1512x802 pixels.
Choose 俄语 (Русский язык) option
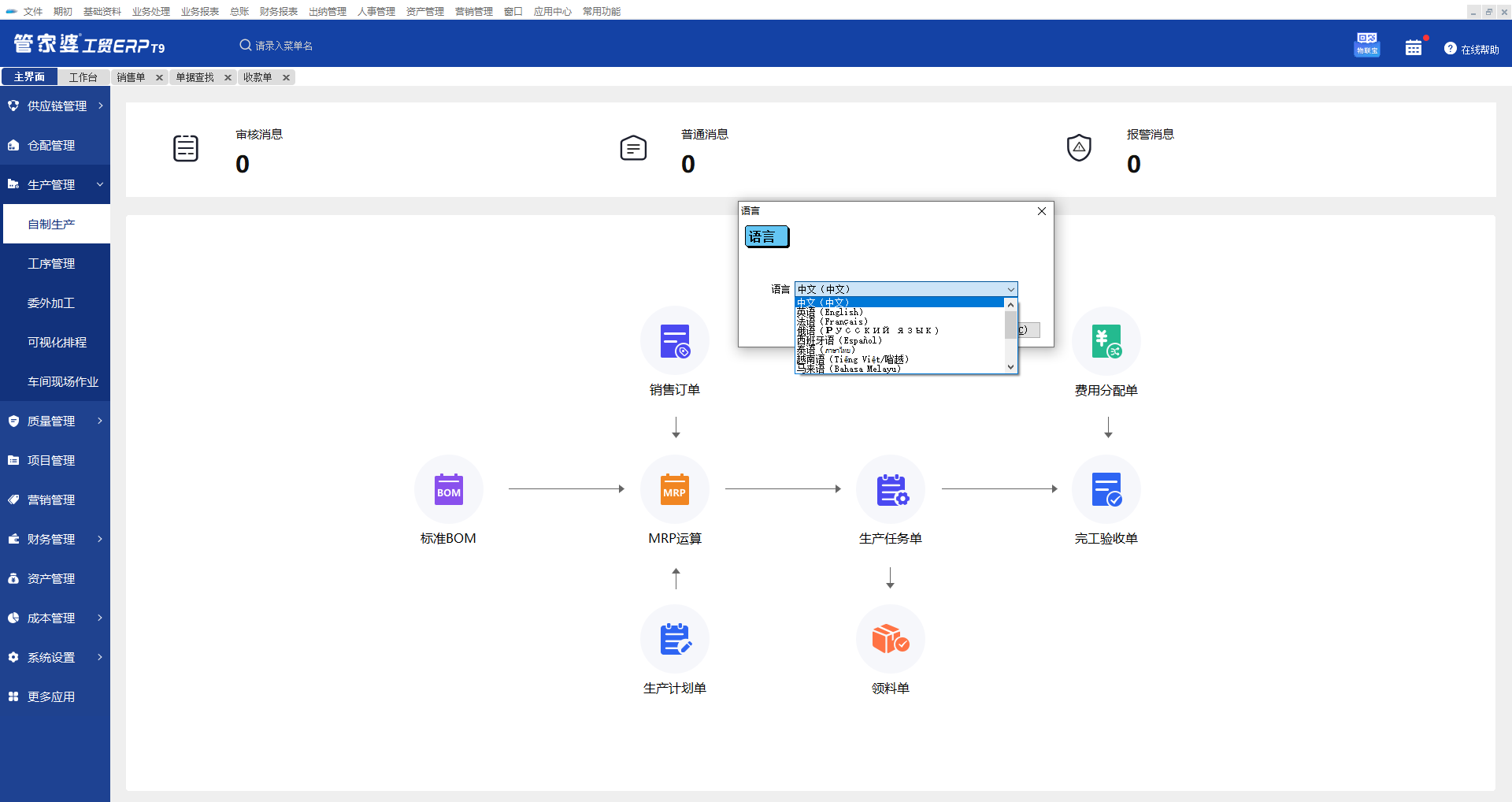(x=900, y=331)
